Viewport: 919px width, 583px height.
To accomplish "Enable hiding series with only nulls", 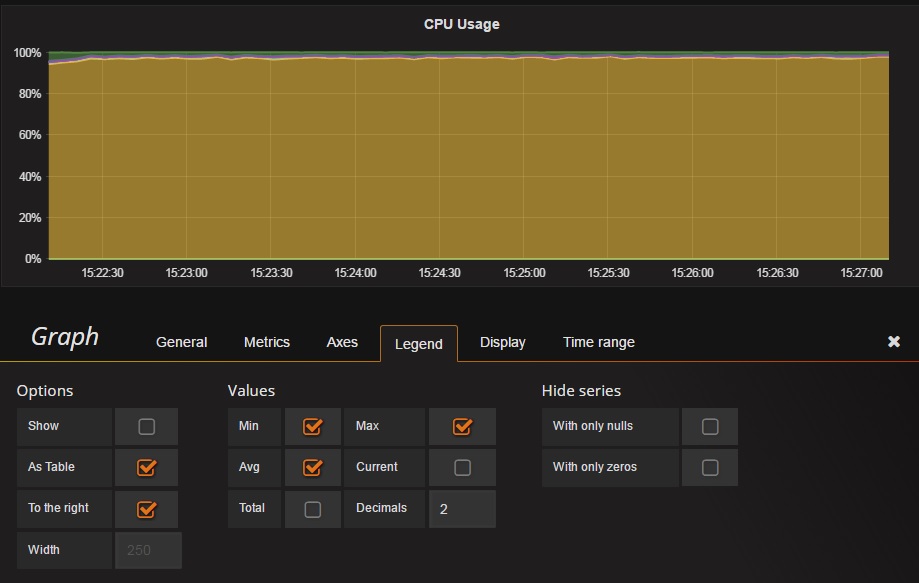I will [710, 427].
